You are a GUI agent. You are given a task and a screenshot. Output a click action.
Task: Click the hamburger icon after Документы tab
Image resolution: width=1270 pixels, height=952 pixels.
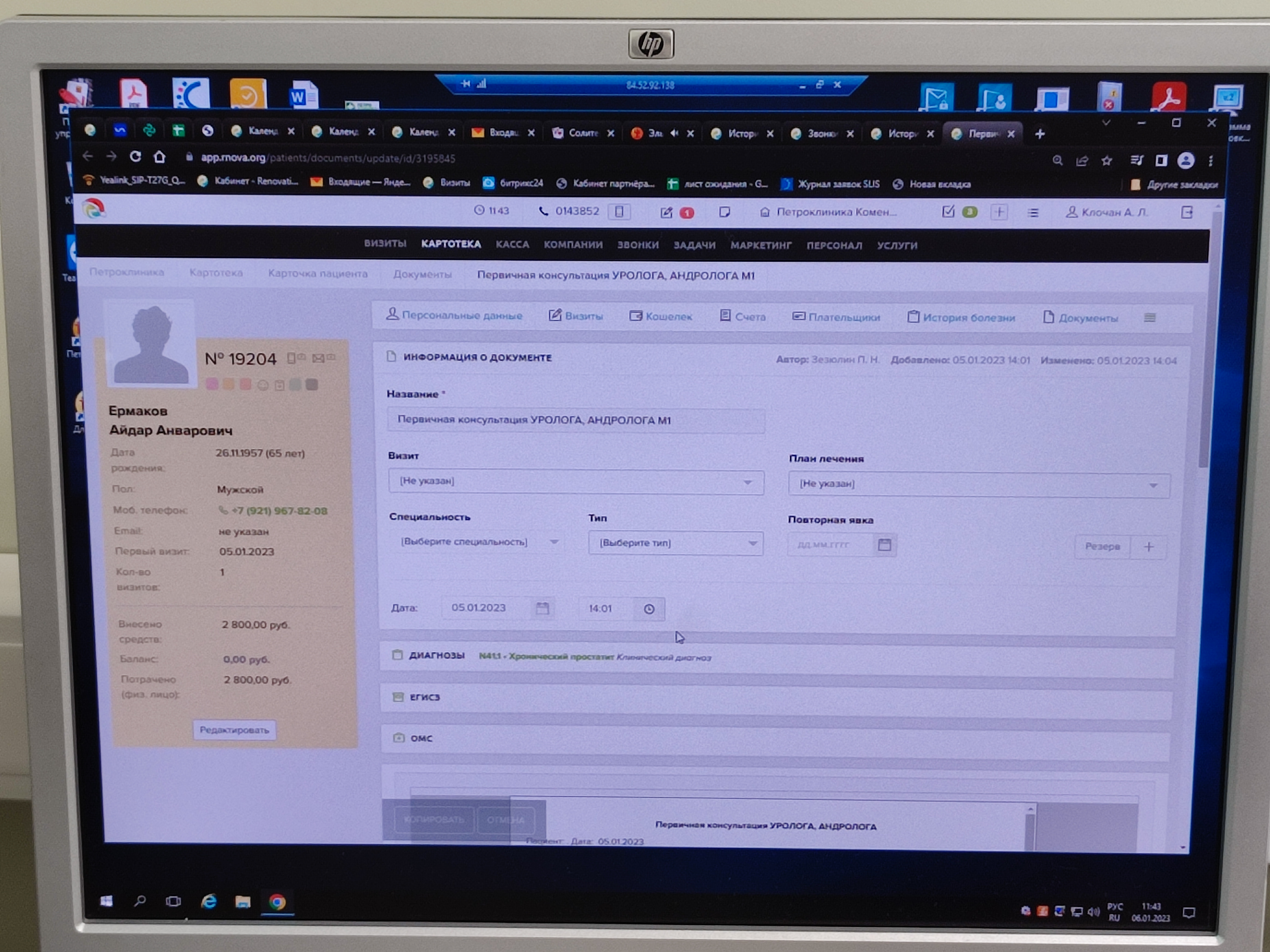(1149, 318)
